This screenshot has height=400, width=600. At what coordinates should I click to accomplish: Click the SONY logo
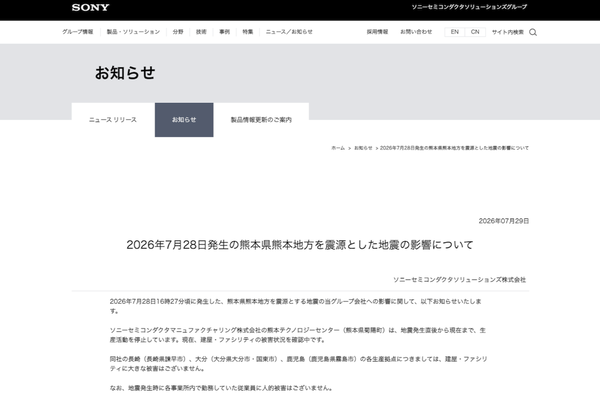(90, 7)
